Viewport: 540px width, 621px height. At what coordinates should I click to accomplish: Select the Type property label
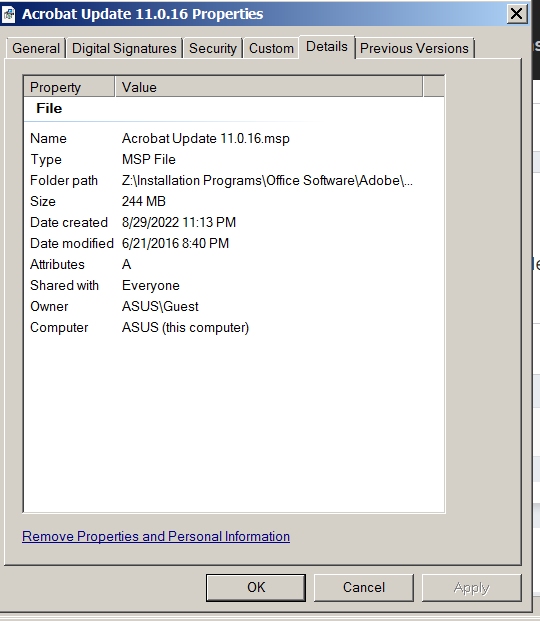pyautogui.click(x=46, y=160)
